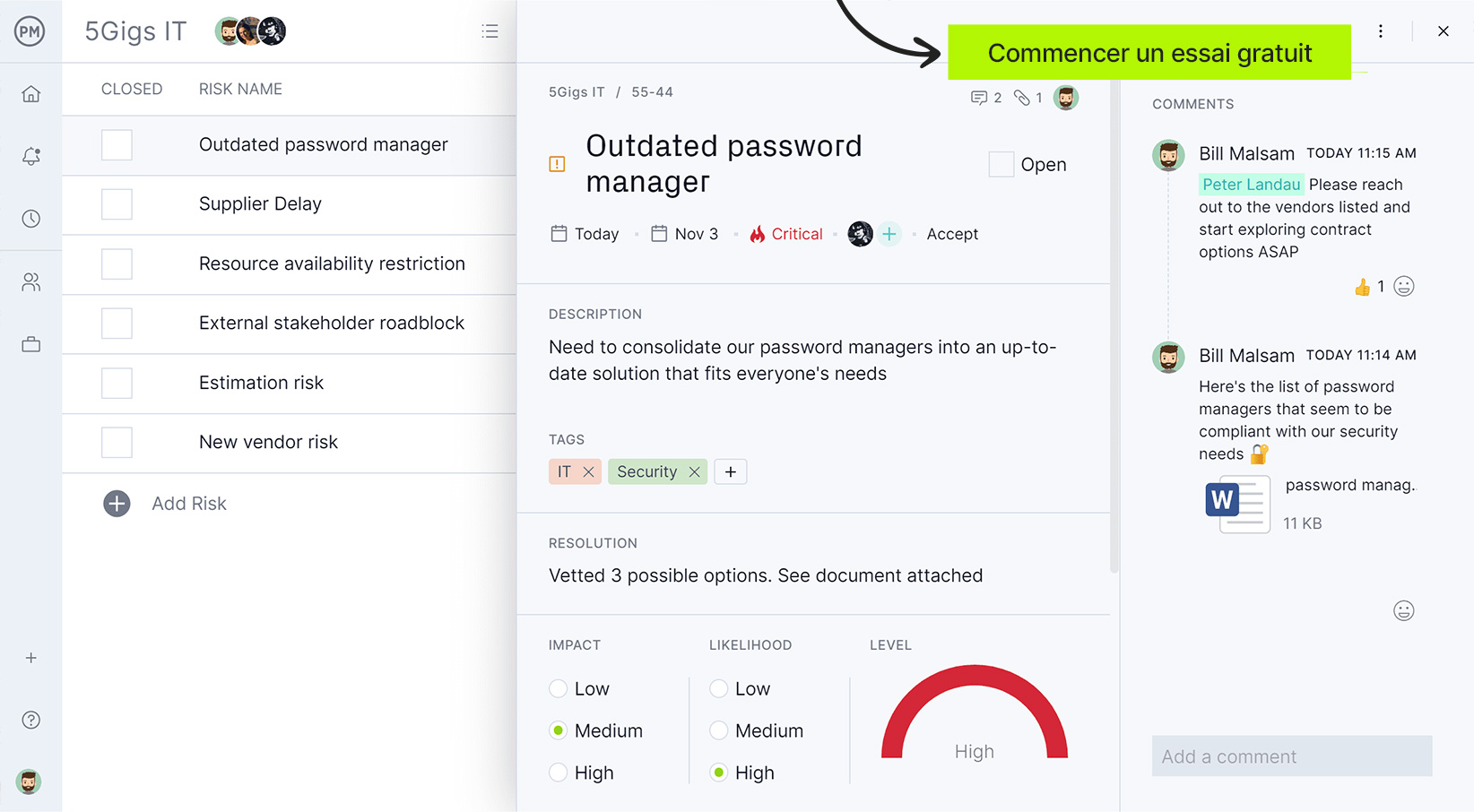Viewport: 1474px width, 812px height.
Task: Click the risk level gauge
Action: click(x=974, y=713)
